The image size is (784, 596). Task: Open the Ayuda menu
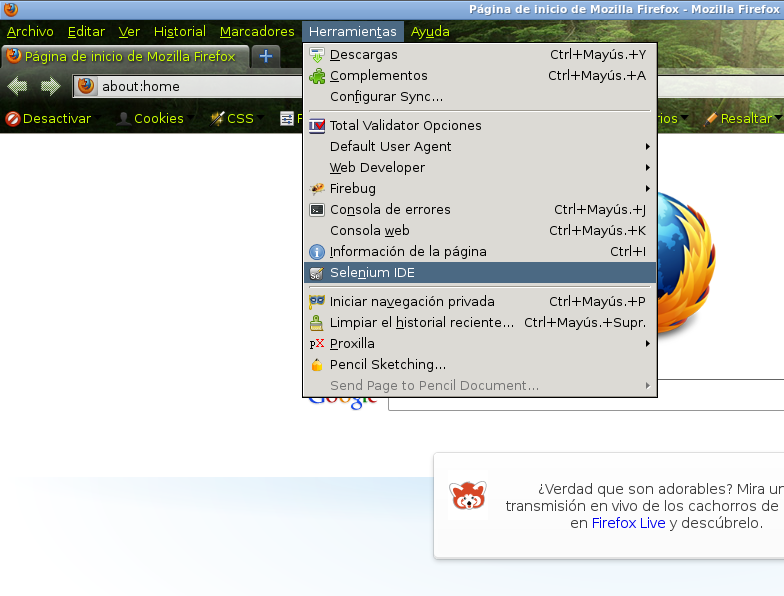point(430,32)
